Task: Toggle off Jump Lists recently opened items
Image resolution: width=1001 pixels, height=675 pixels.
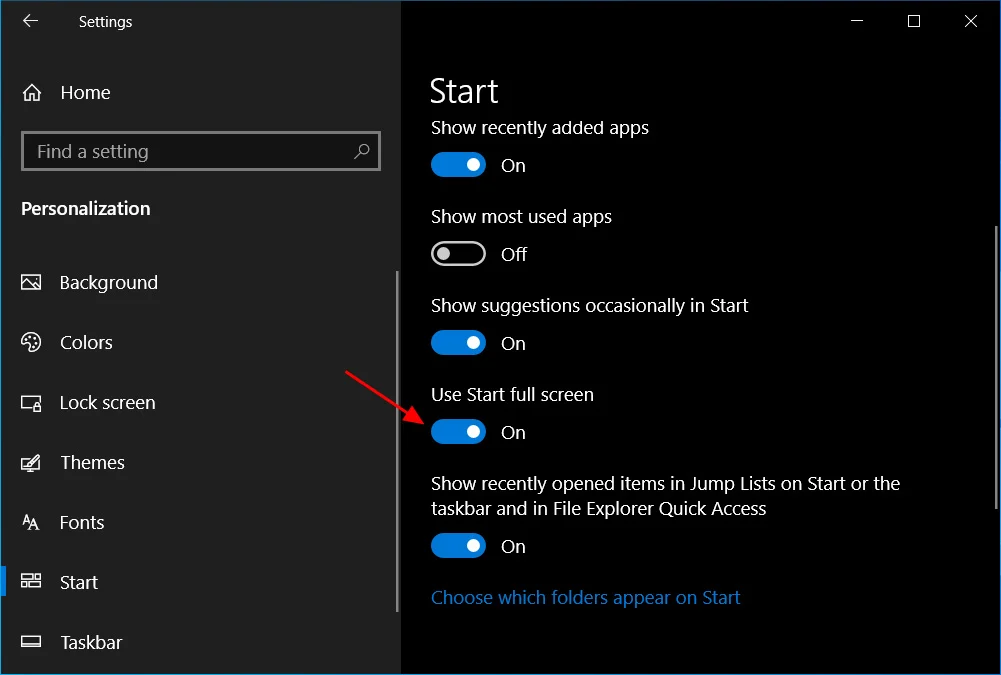Action: click(458, 545)
